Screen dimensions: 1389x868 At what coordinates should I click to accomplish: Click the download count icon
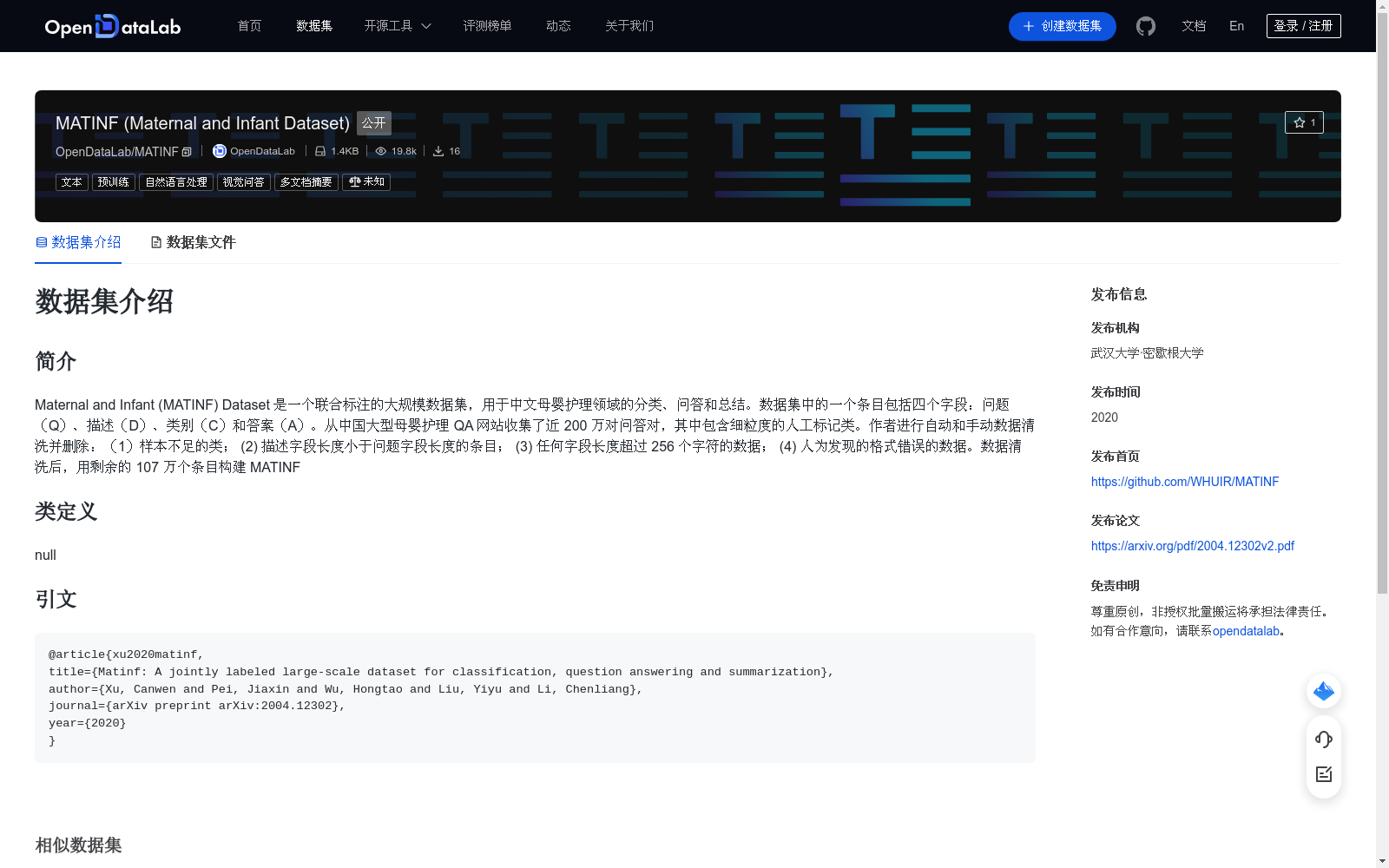[x=438, y=151]
